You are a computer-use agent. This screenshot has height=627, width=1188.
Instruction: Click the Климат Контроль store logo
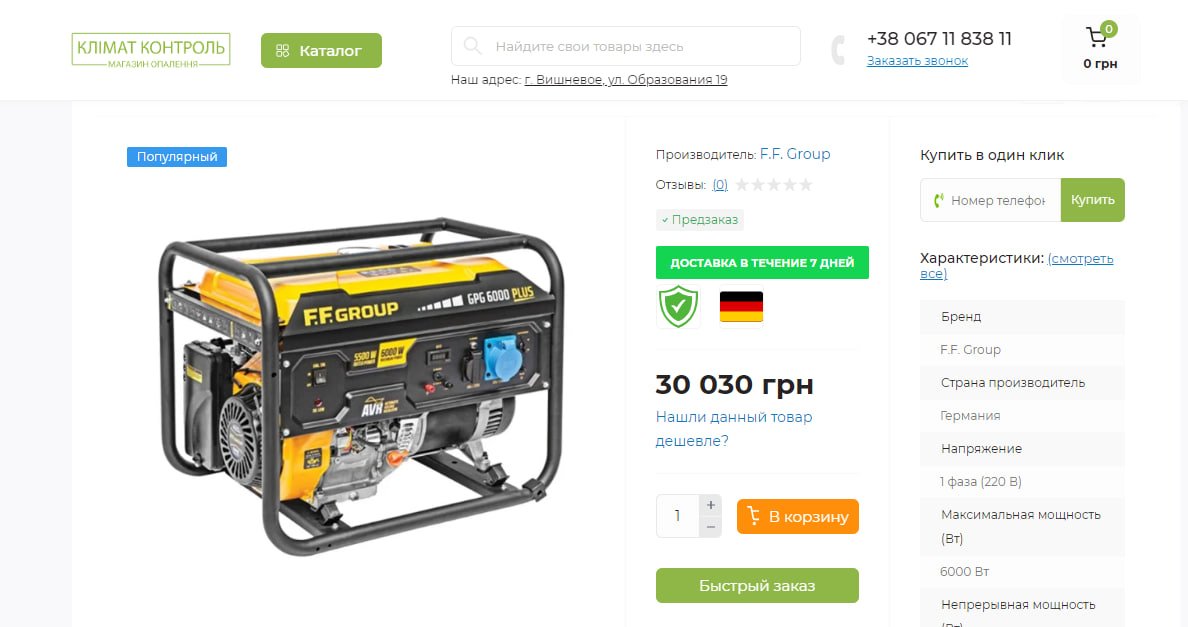tap(151, 50)
